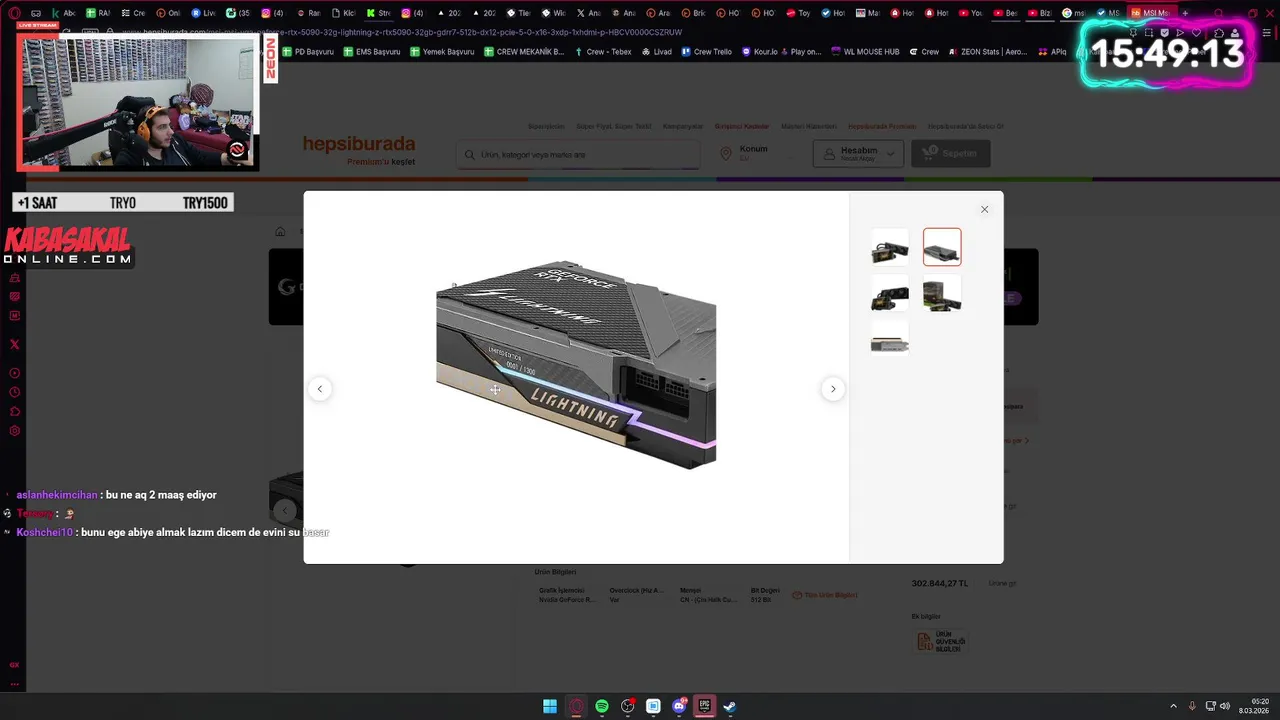Switch to the 'Toy' browser tab
This screenshot has width=1280, height=720.
coord(798,13)
